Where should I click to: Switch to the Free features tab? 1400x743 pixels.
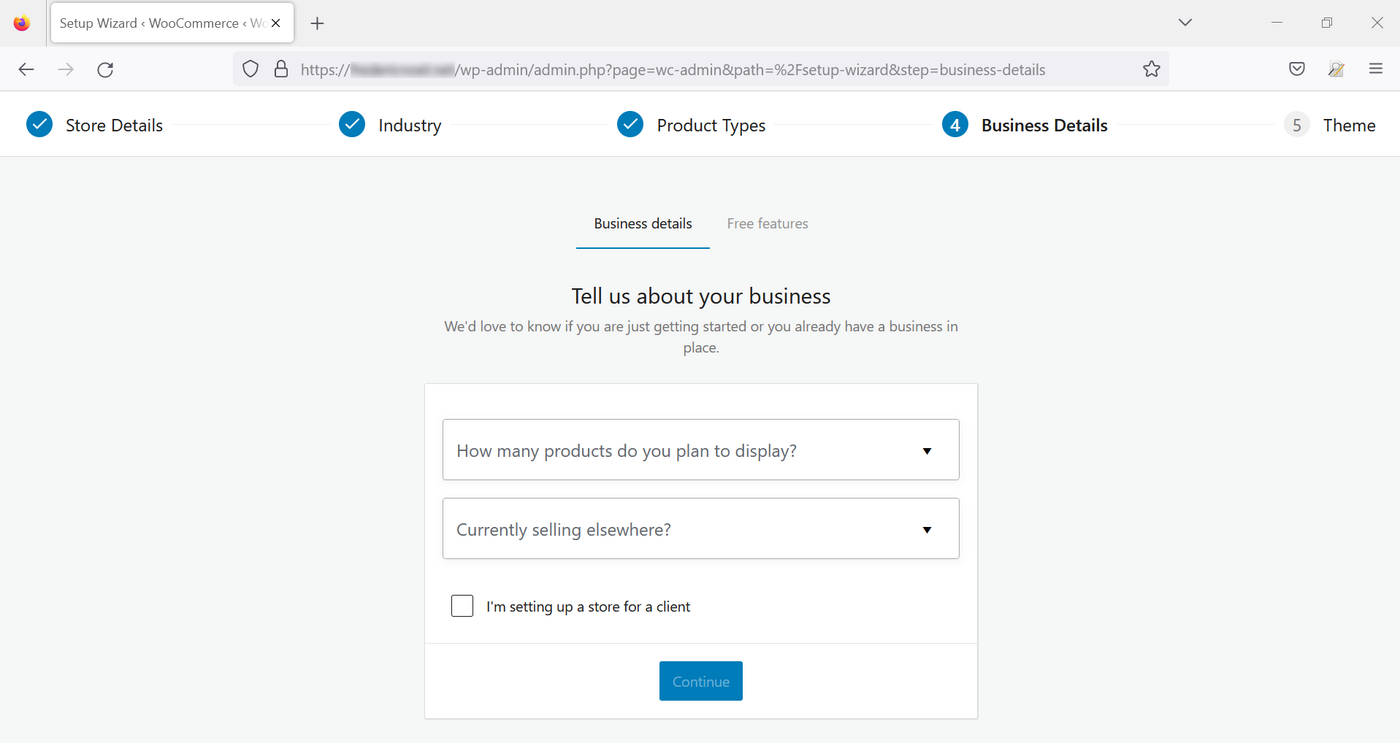[x=767, y=223]
